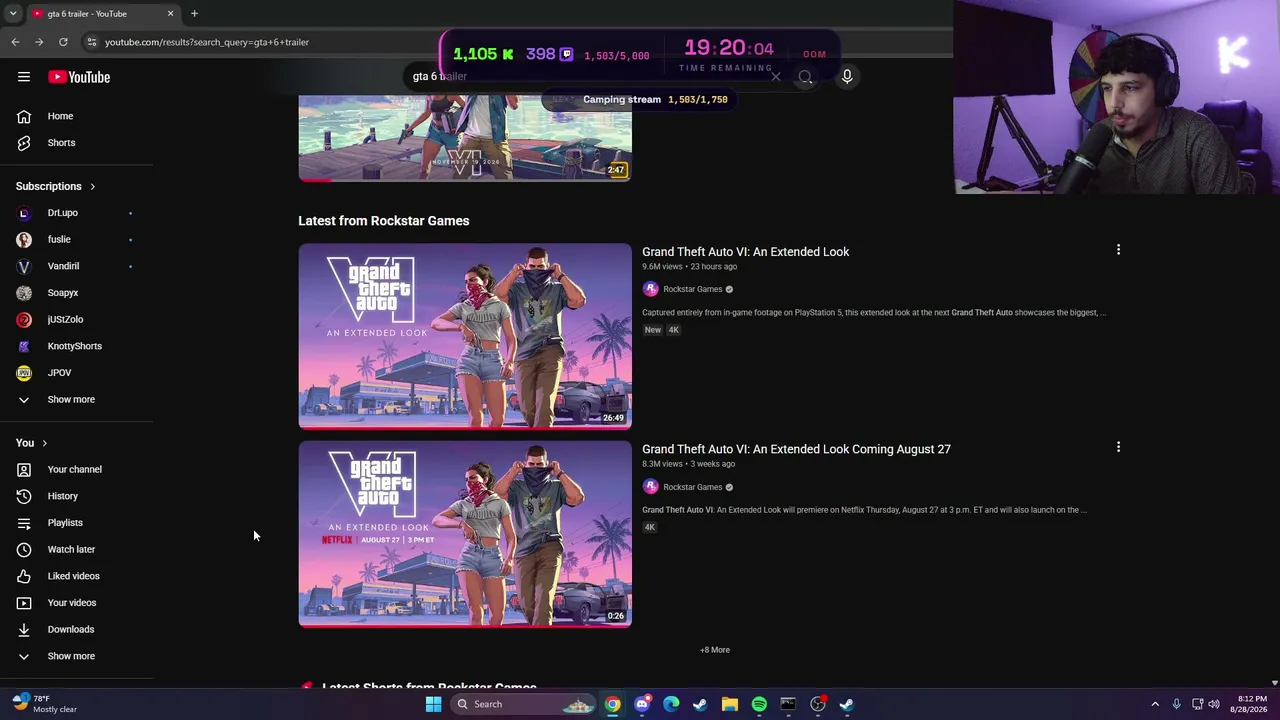Open Discord from the taskbar
Screen dimensions: 1280x720
click(x=642, y=704)
